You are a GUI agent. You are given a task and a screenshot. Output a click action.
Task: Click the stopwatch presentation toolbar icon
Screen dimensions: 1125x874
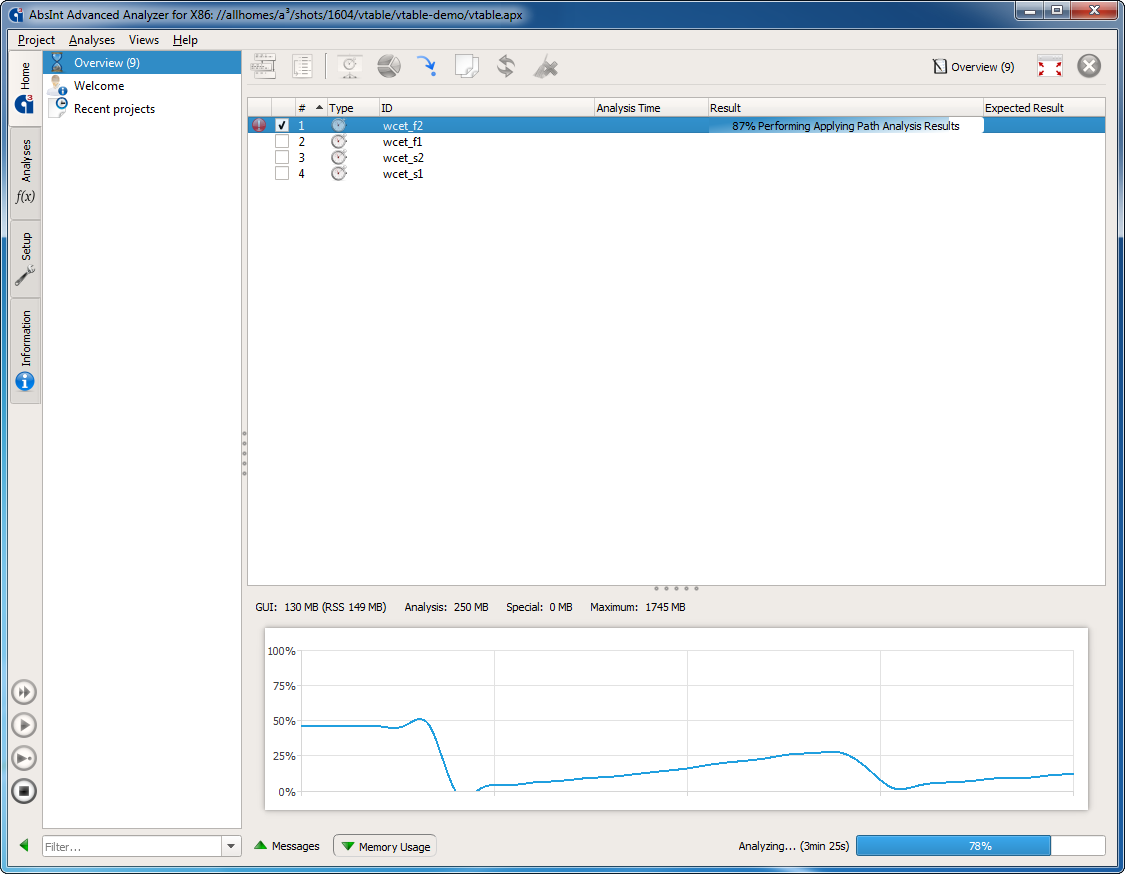(x=349, y=67)
